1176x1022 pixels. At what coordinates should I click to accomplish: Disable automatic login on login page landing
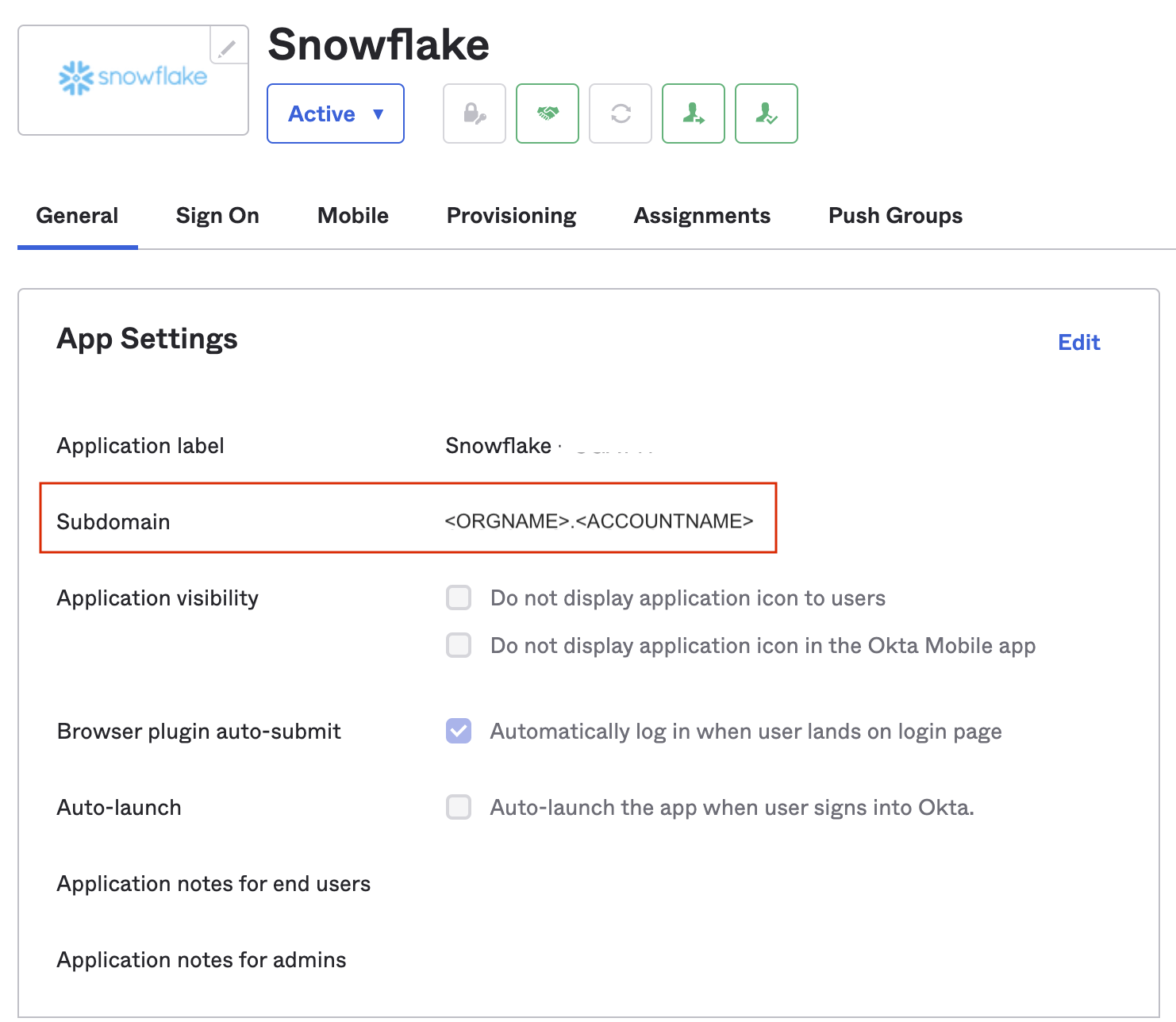click(458, 731)
